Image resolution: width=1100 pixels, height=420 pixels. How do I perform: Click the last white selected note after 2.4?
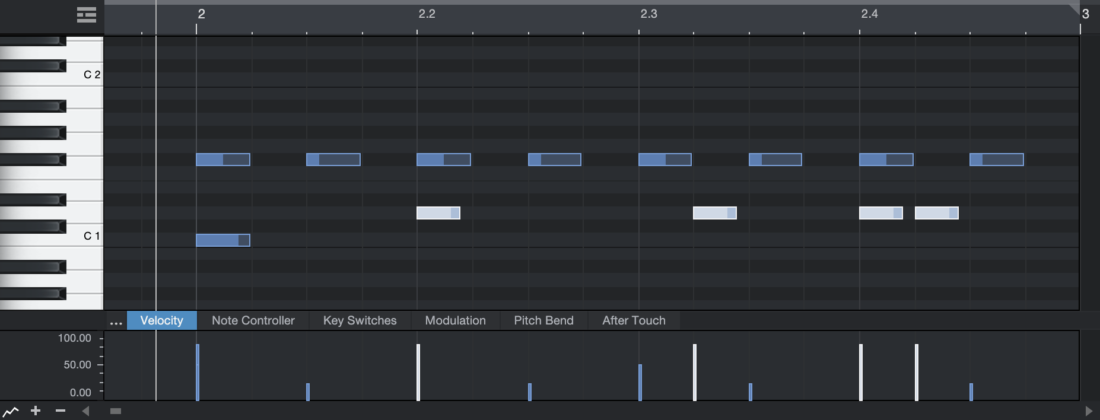937,212
